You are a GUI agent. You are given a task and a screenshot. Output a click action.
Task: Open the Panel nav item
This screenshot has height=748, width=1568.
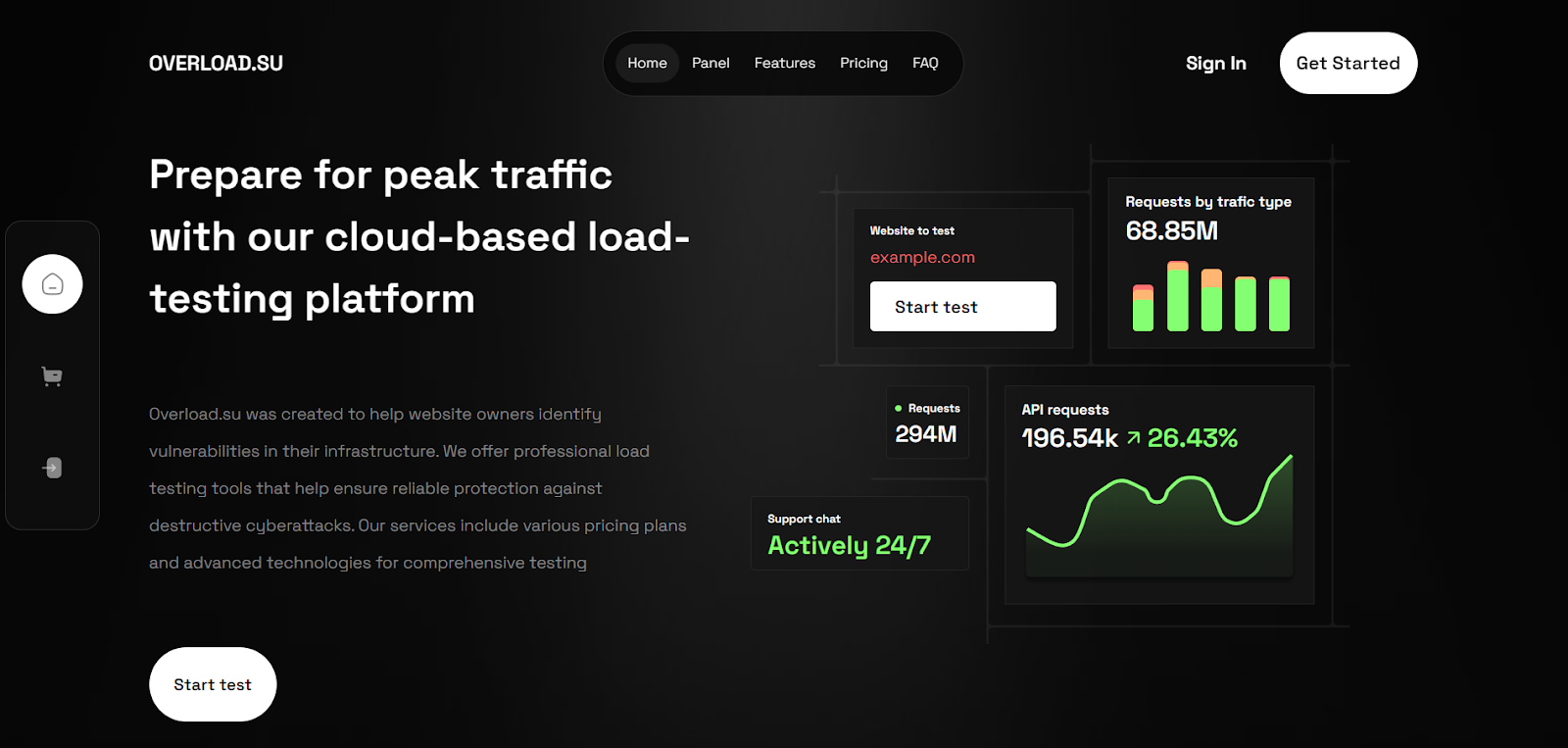[x=710, y=63]
